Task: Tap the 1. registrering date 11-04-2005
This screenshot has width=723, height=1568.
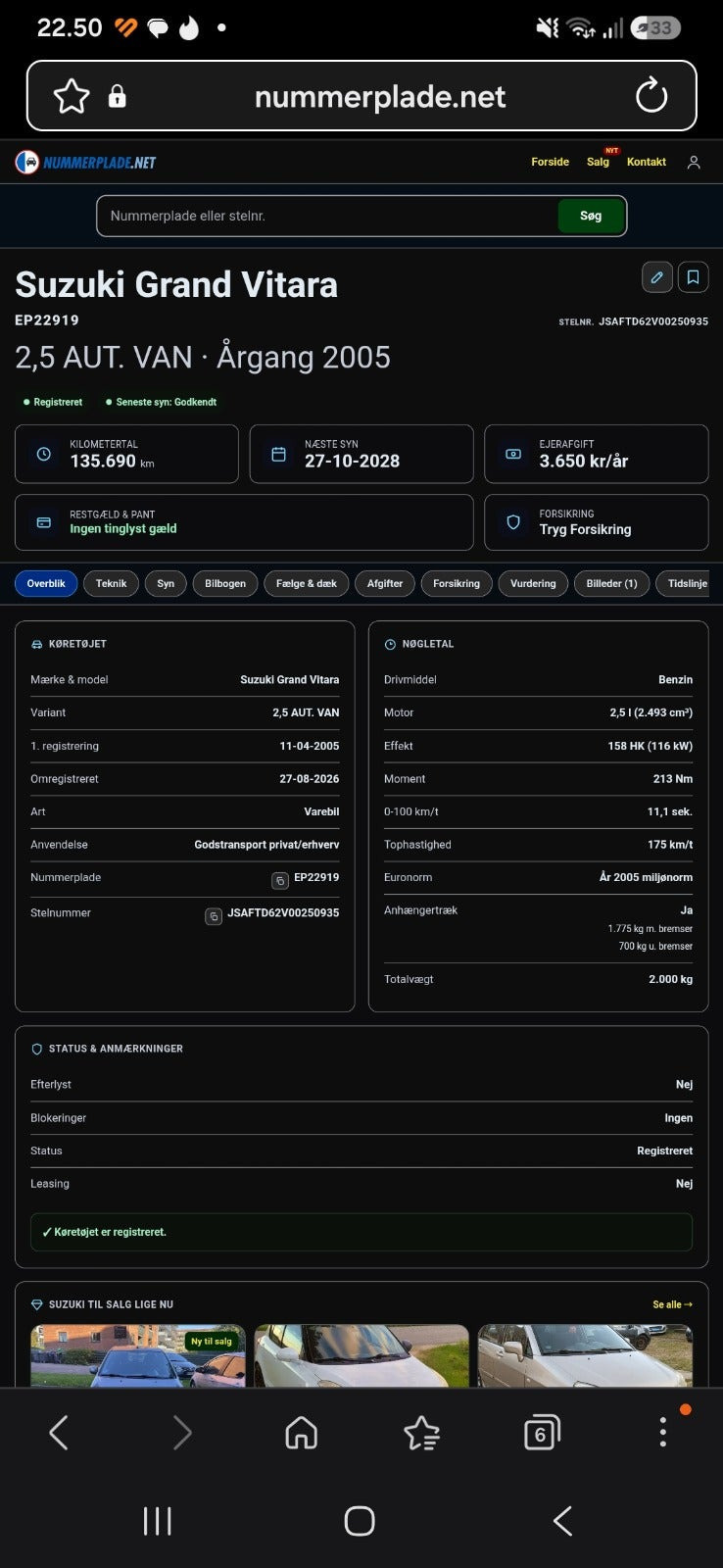Action: click(310, 746)
